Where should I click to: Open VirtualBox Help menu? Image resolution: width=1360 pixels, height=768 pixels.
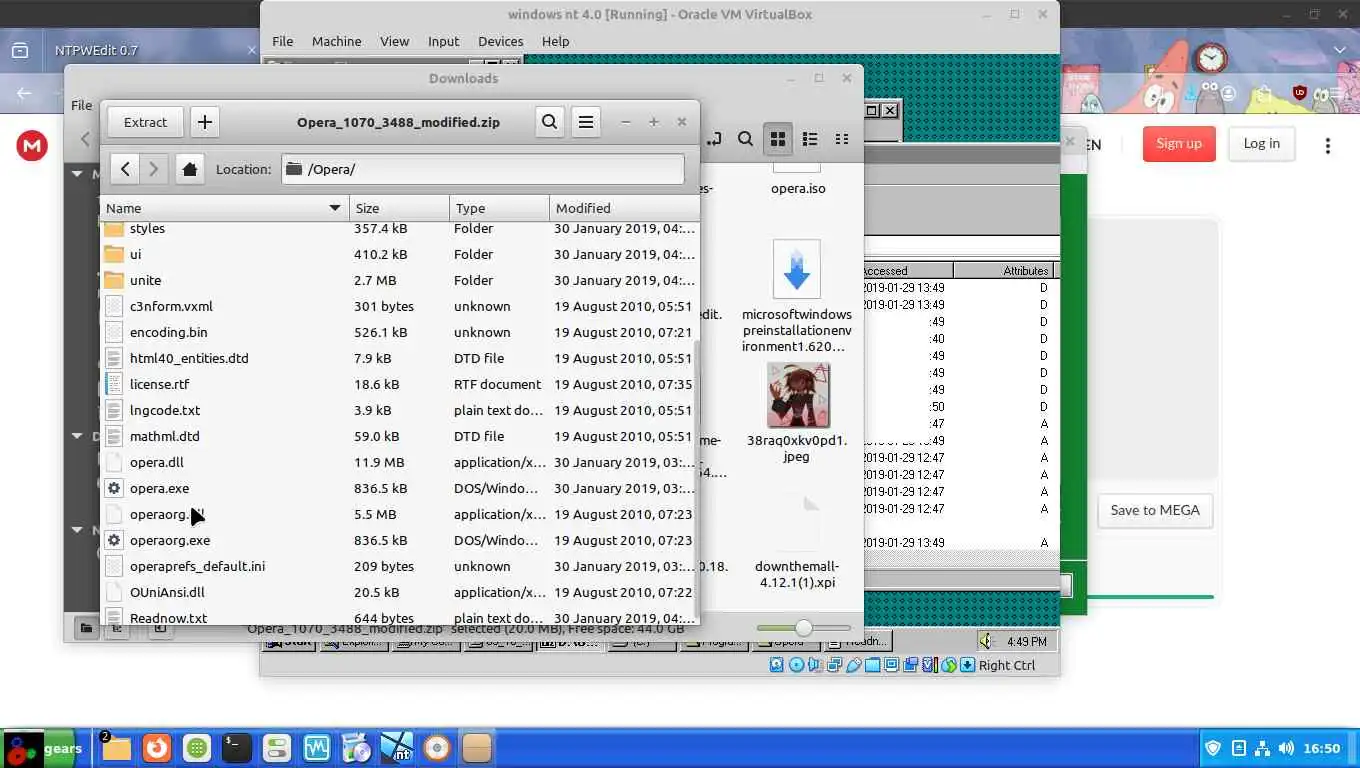pos(555,41)
